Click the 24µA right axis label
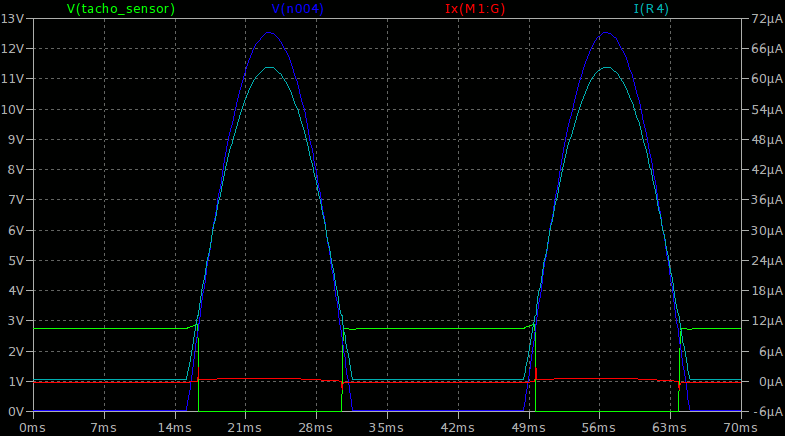The height and width of the screenshot is (436, 785). pyautogui.click(x=767, y=261)
